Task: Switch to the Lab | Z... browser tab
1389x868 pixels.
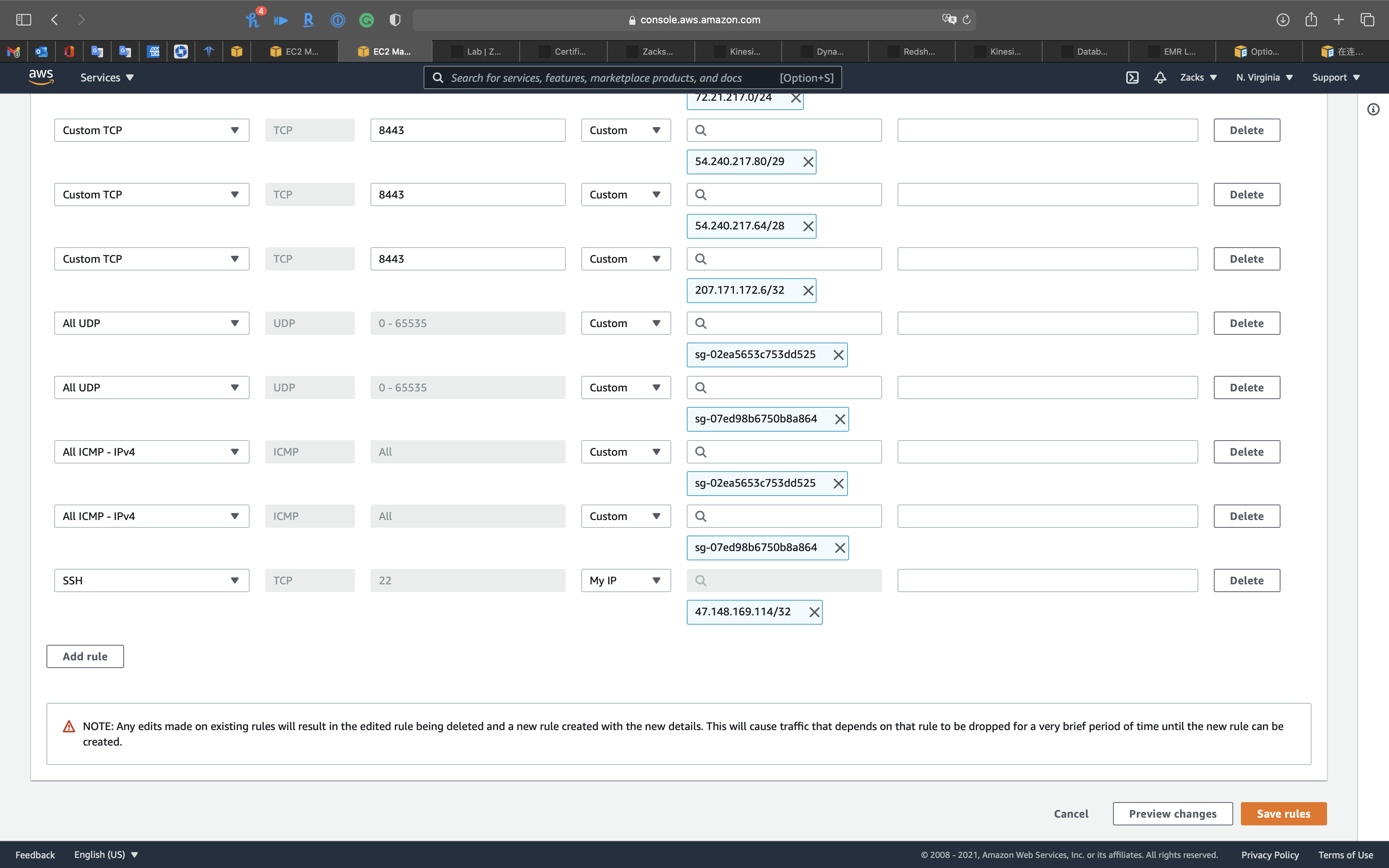Action: (476, 52)
